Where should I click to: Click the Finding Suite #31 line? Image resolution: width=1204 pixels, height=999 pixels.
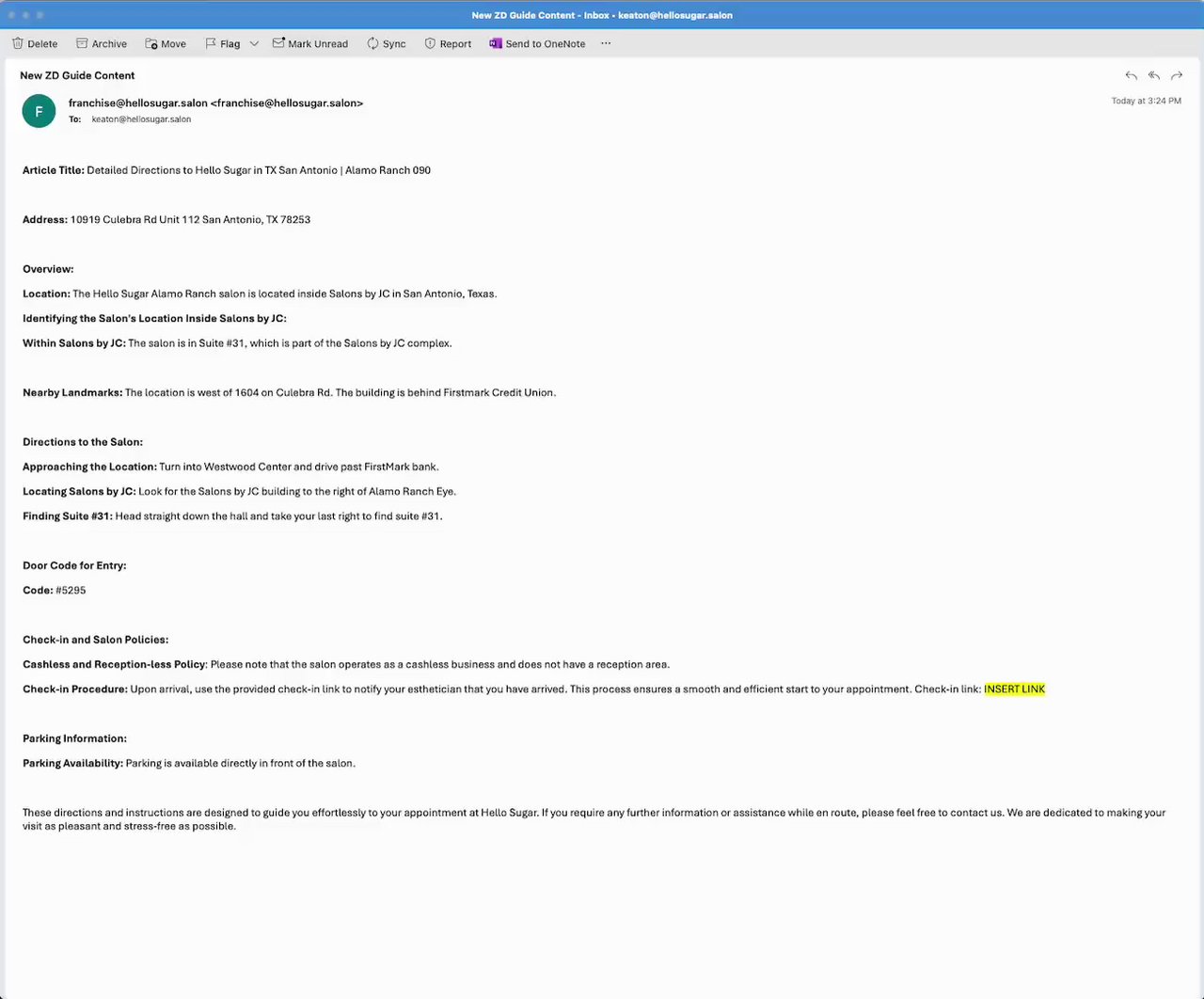tap(232, 515)
